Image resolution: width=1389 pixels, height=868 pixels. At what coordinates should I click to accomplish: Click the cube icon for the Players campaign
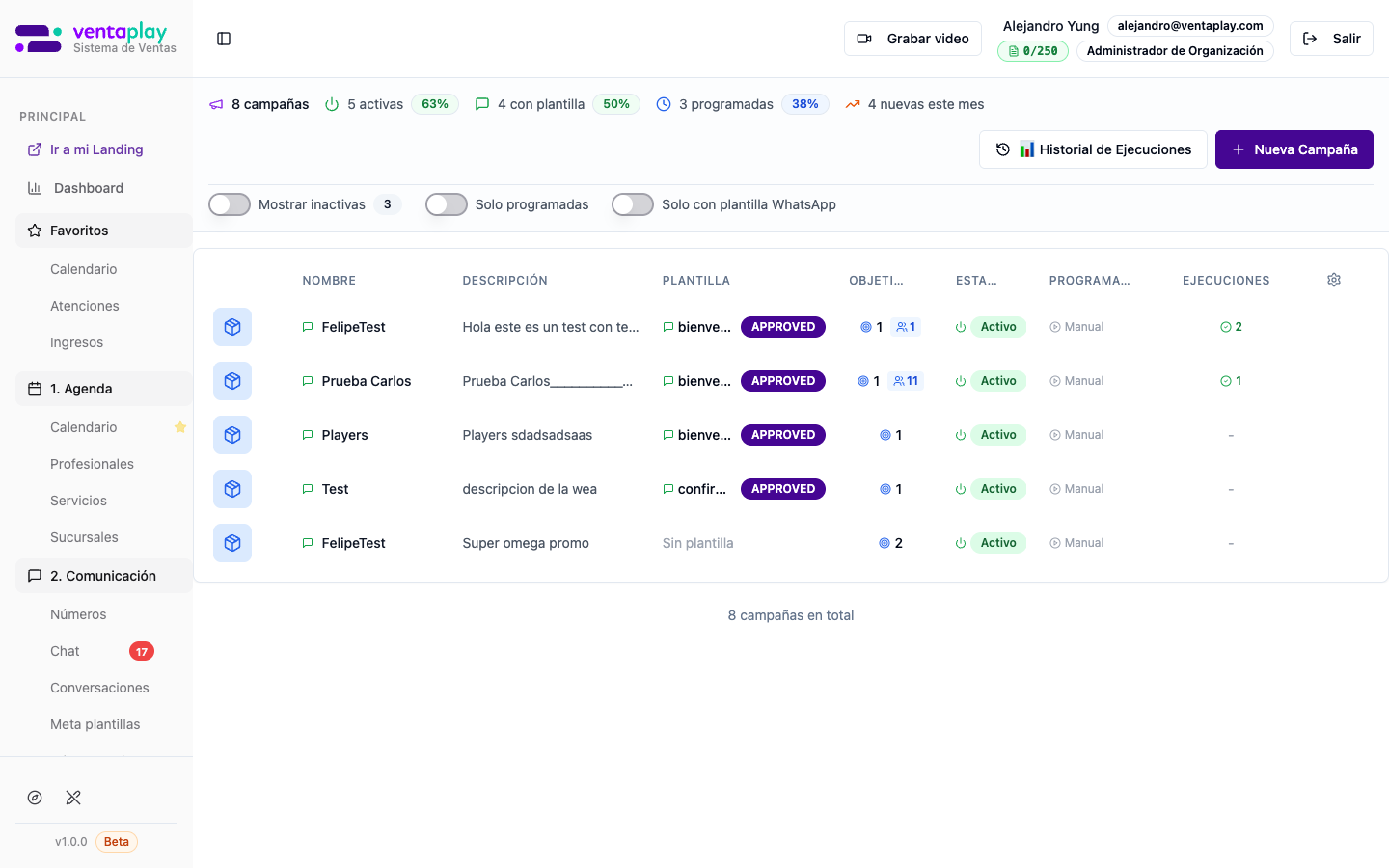point(232,435)
